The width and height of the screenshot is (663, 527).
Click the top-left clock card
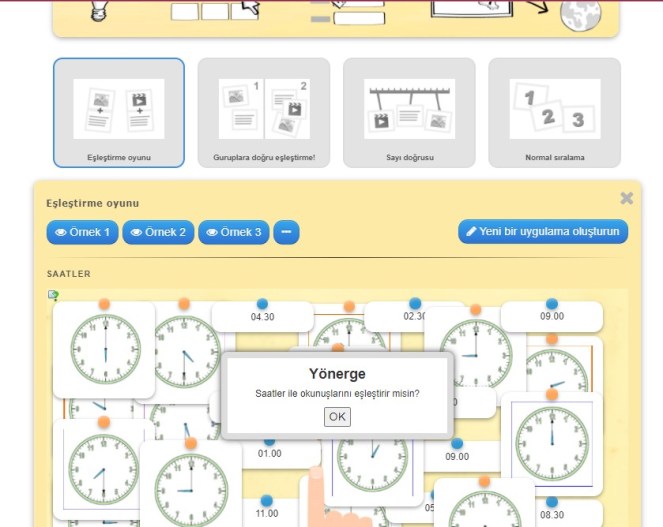103,350
